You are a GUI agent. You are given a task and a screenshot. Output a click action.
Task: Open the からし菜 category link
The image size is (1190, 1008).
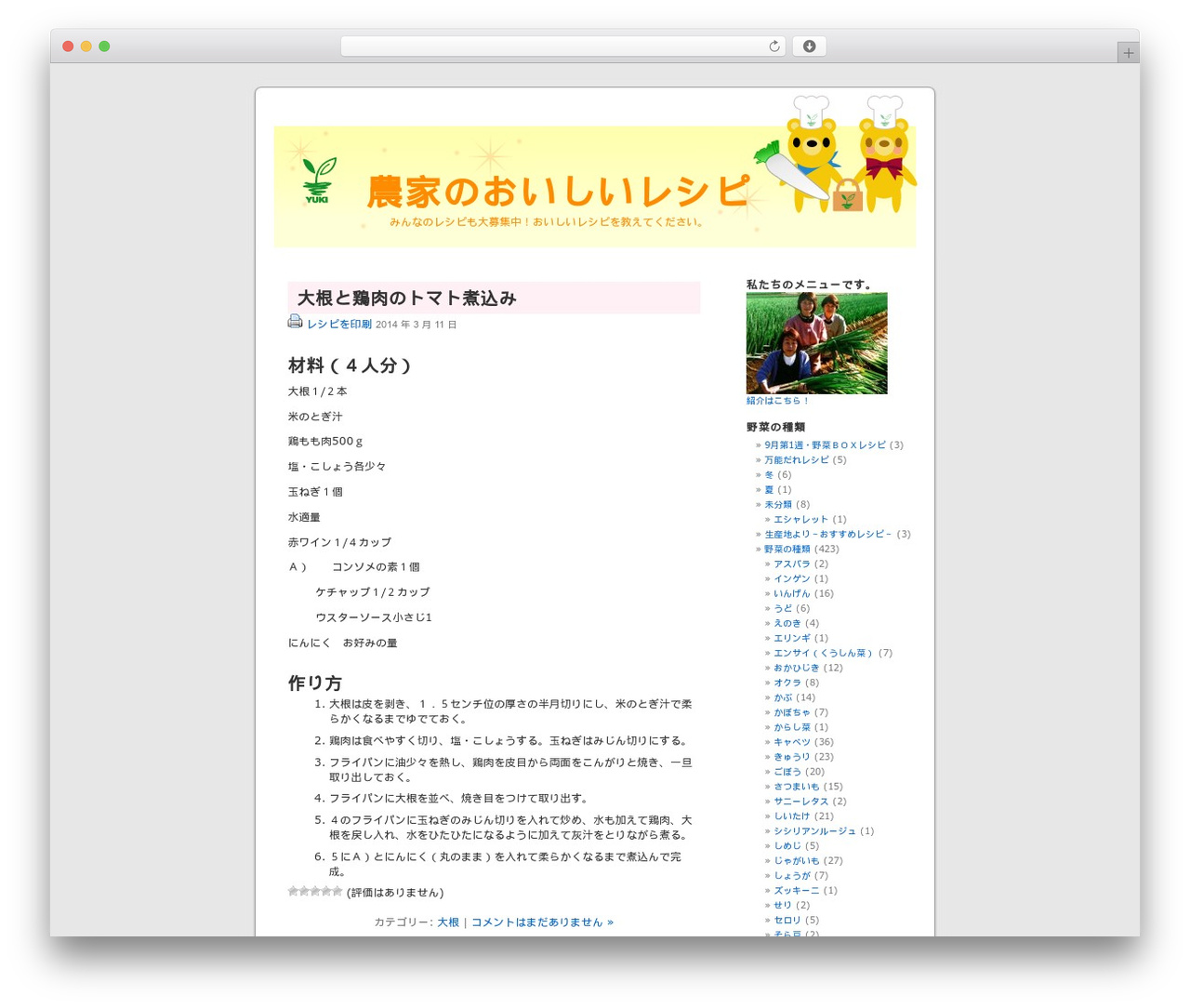(x=792, y=728)
